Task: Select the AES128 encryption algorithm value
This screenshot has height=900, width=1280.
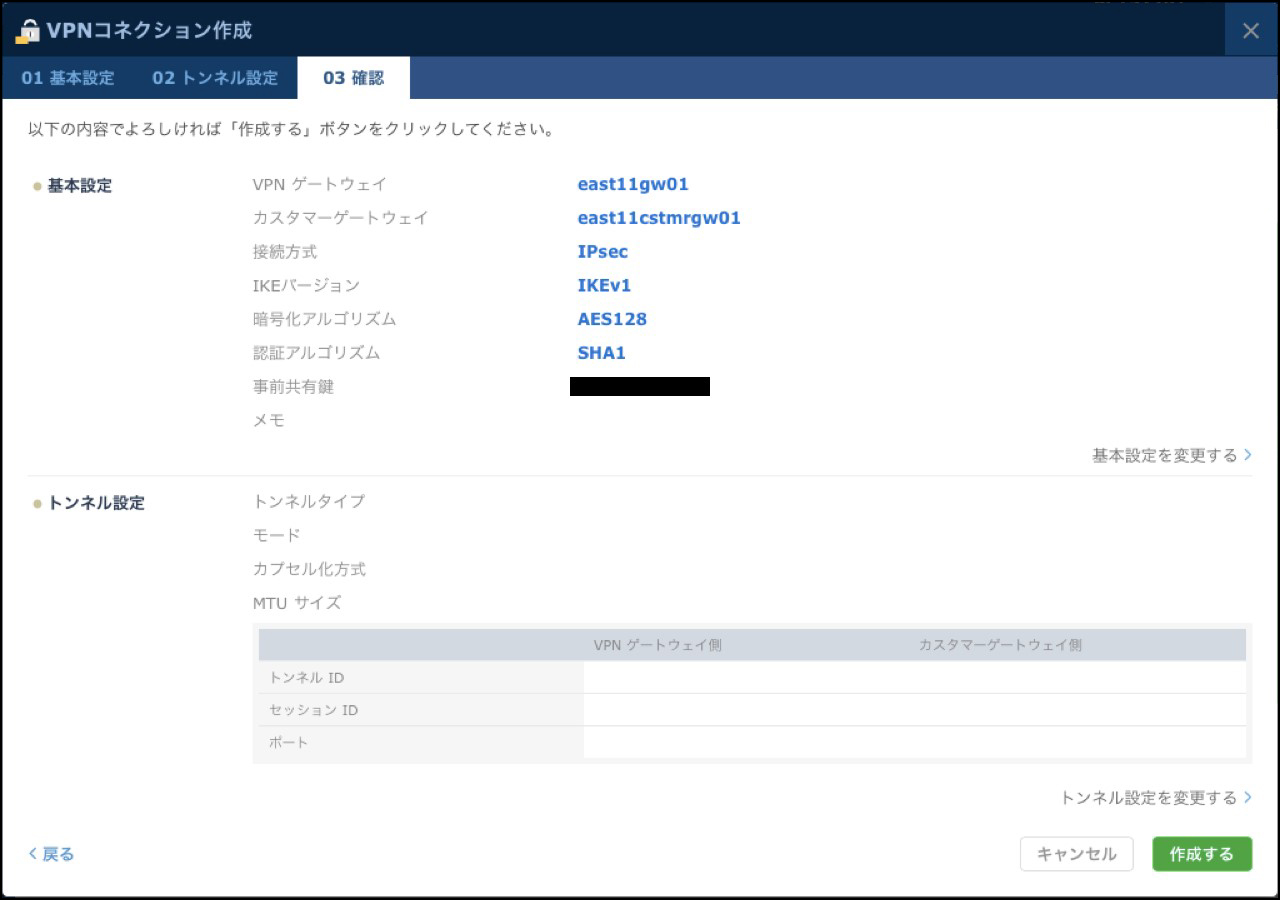Action: 612,319
